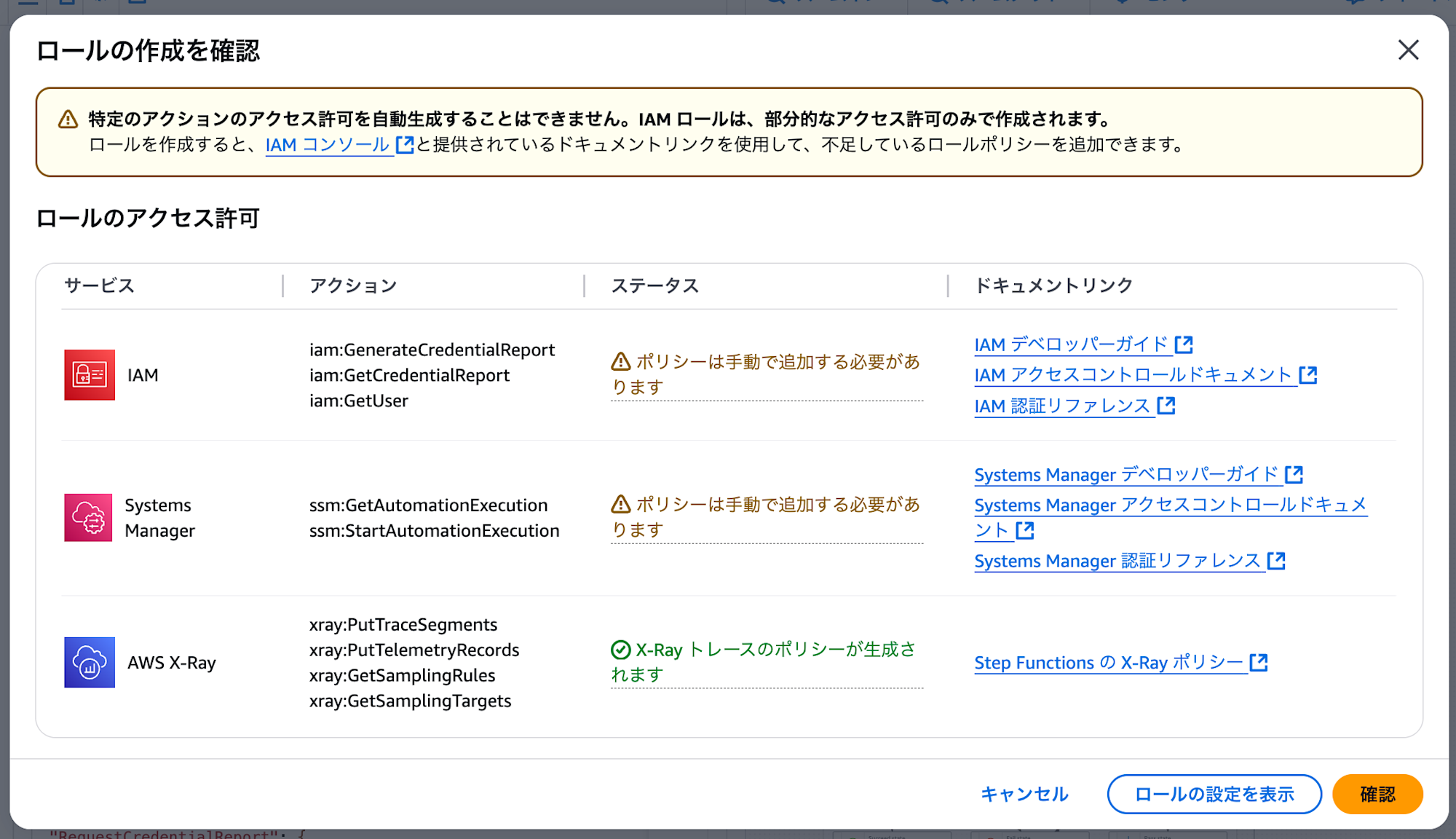Click the external link icon beside IAM コンソール
1456x839 pixels.
tap(405, 145)
